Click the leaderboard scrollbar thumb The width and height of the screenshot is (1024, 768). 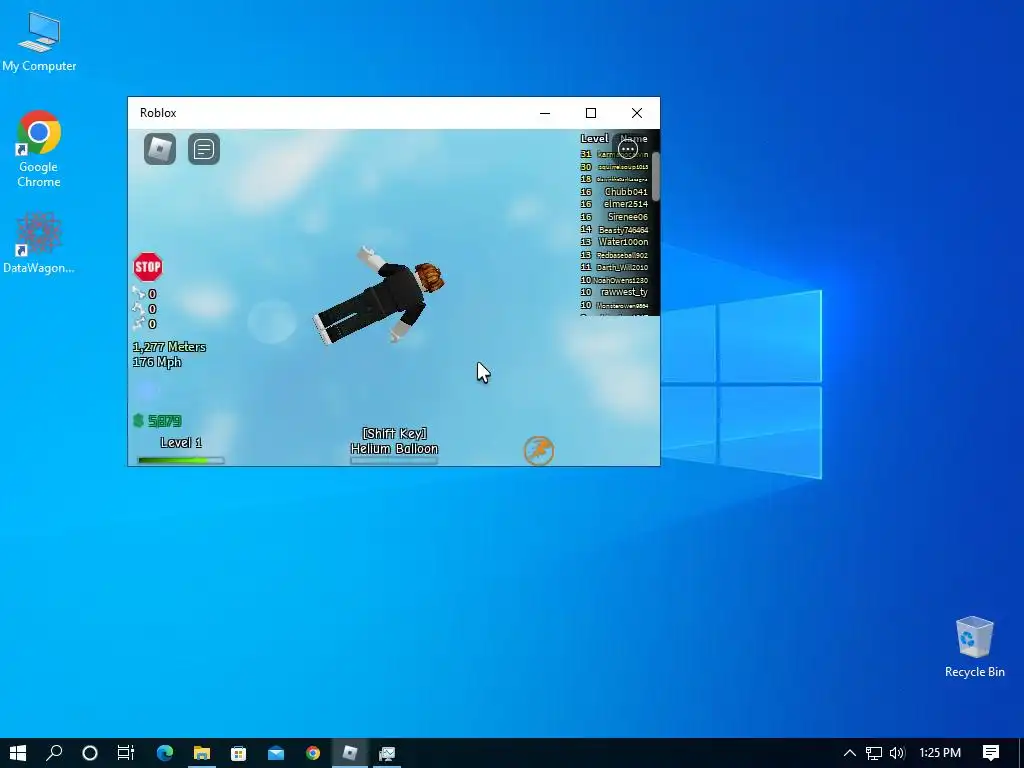click(656, 176)
